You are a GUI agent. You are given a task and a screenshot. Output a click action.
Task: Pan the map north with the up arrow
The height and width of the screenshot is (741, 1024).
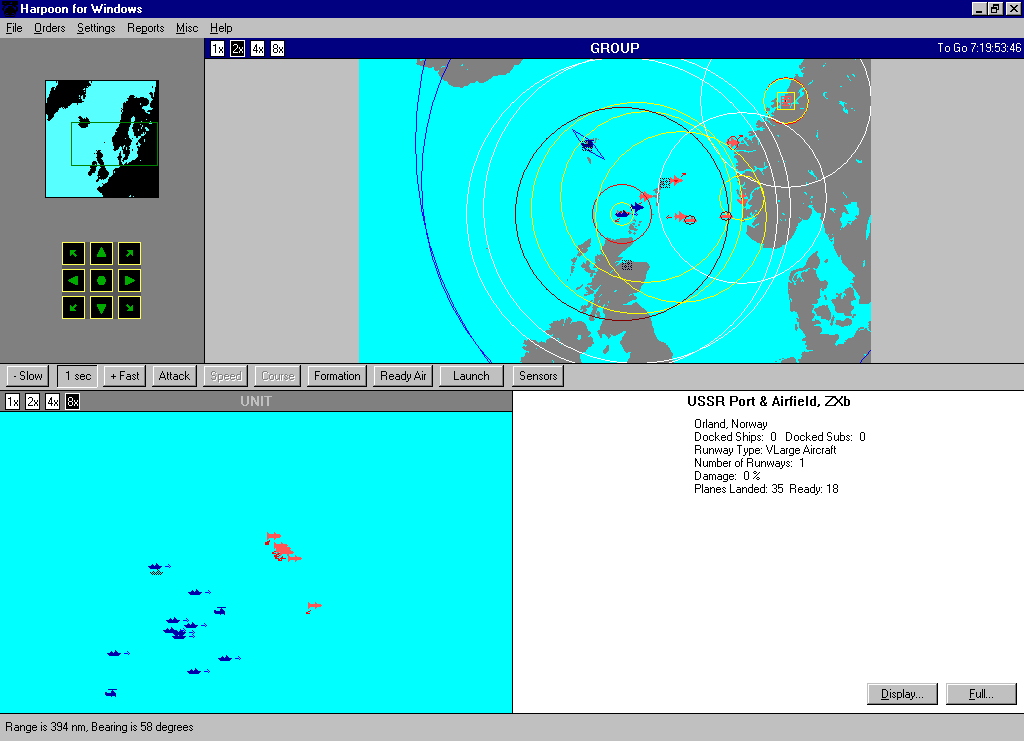(x=101, y=253)
